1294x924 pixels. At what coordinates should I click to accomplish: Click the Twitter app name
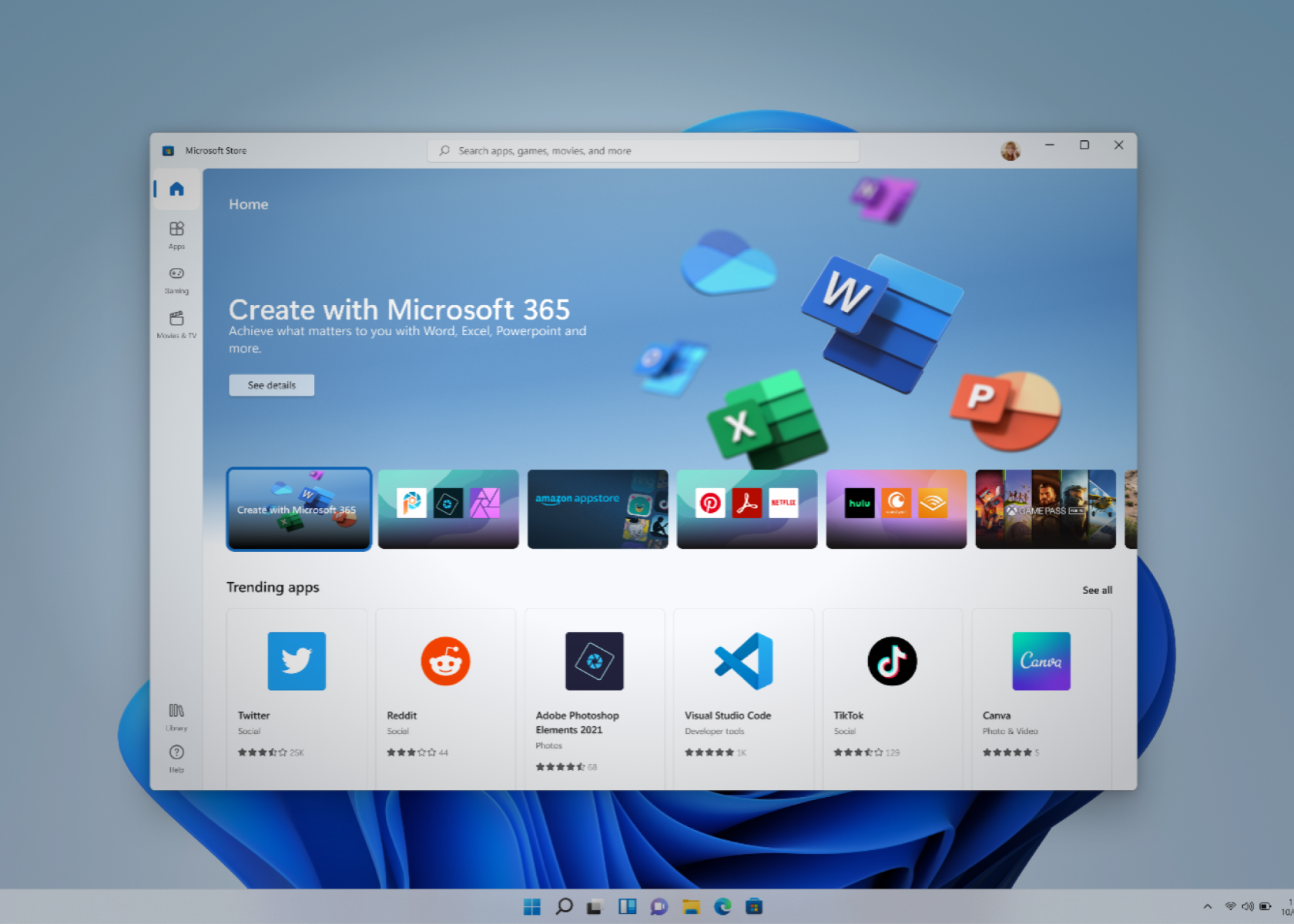coord(253,715)
